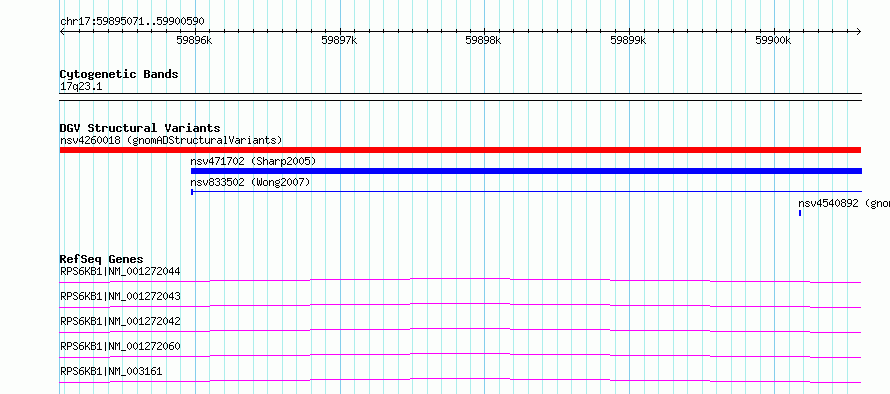890x394 pixels.
Task: Click the chr17:59895071..59900590 region label
Action: pos(132,22)
